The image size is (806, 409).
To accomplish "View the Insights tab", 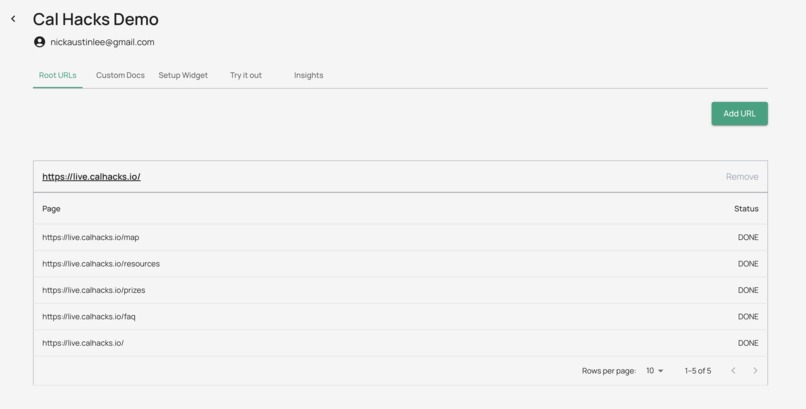I will 308,75.
